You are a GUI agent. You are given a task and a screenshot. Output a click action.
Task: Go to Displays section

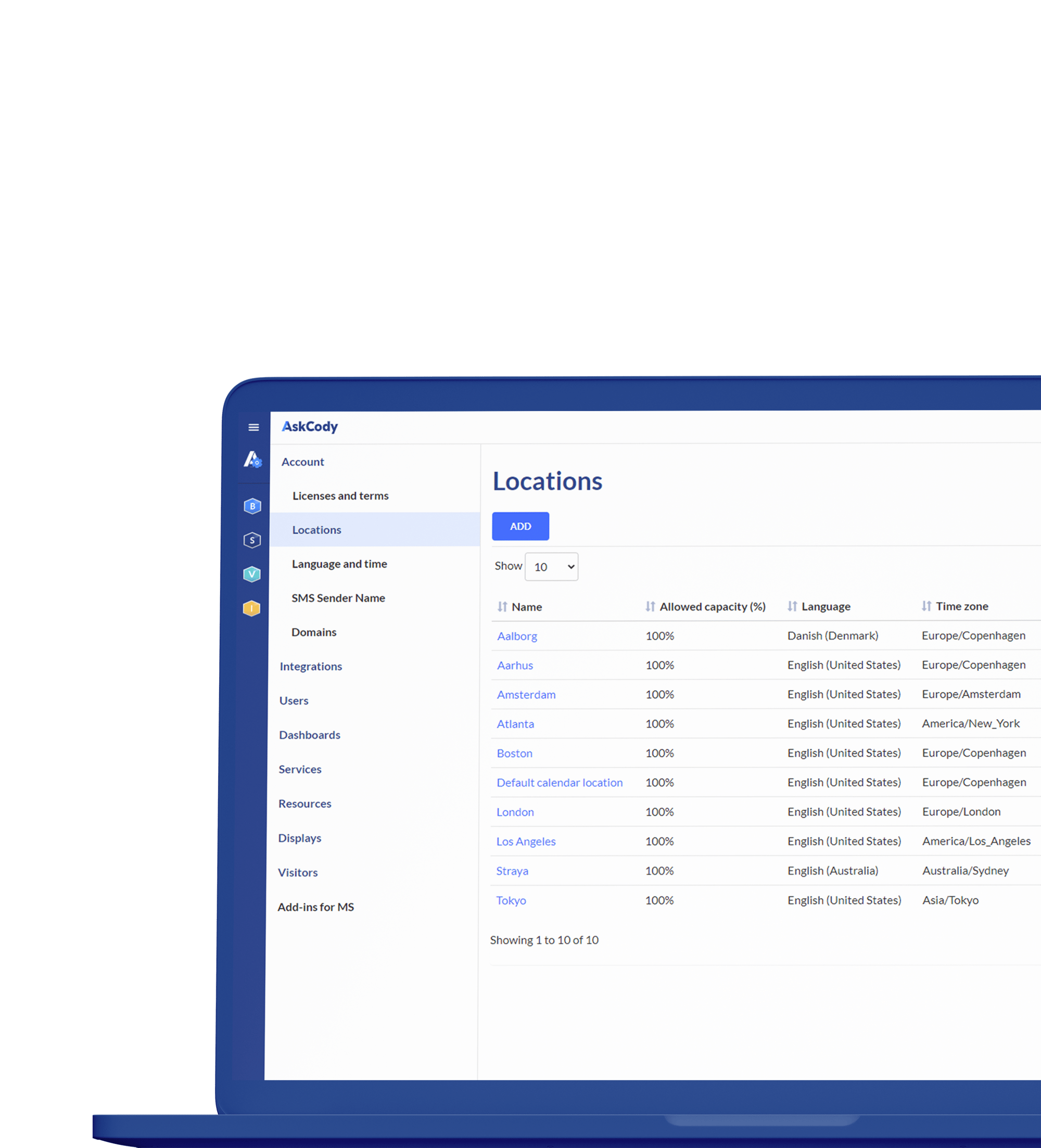click(299, 838)
